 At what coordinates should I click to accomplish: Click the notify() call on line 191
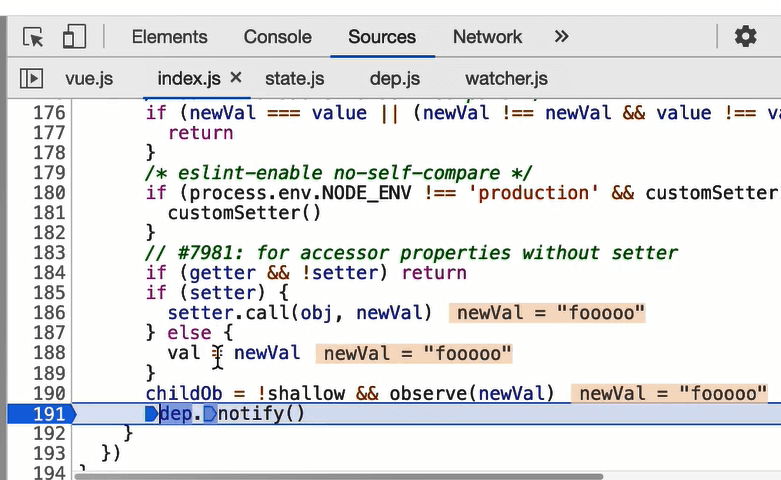click(261, 414)
